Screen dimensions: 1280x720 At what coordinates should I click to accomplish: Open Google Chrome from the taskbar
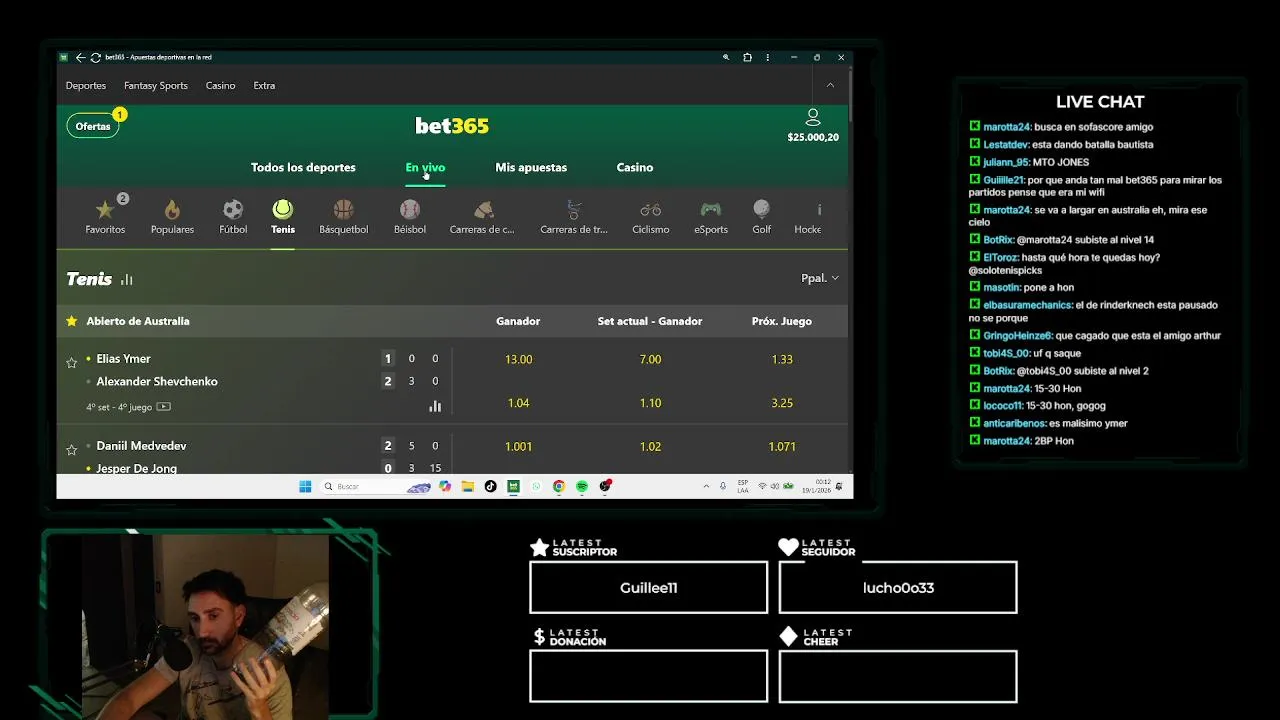tap(559, 487)
